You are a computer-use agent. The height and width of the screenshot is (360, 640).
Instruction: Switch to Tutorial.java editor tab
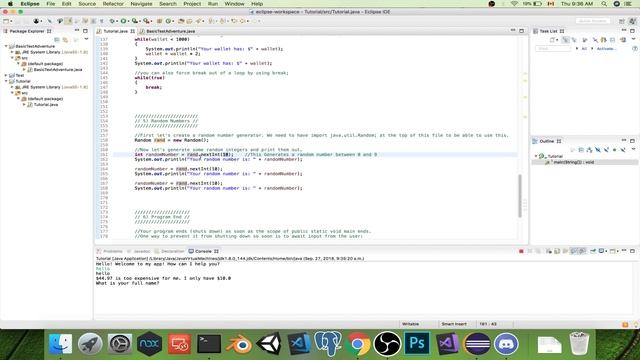click(x=116, y=31)
